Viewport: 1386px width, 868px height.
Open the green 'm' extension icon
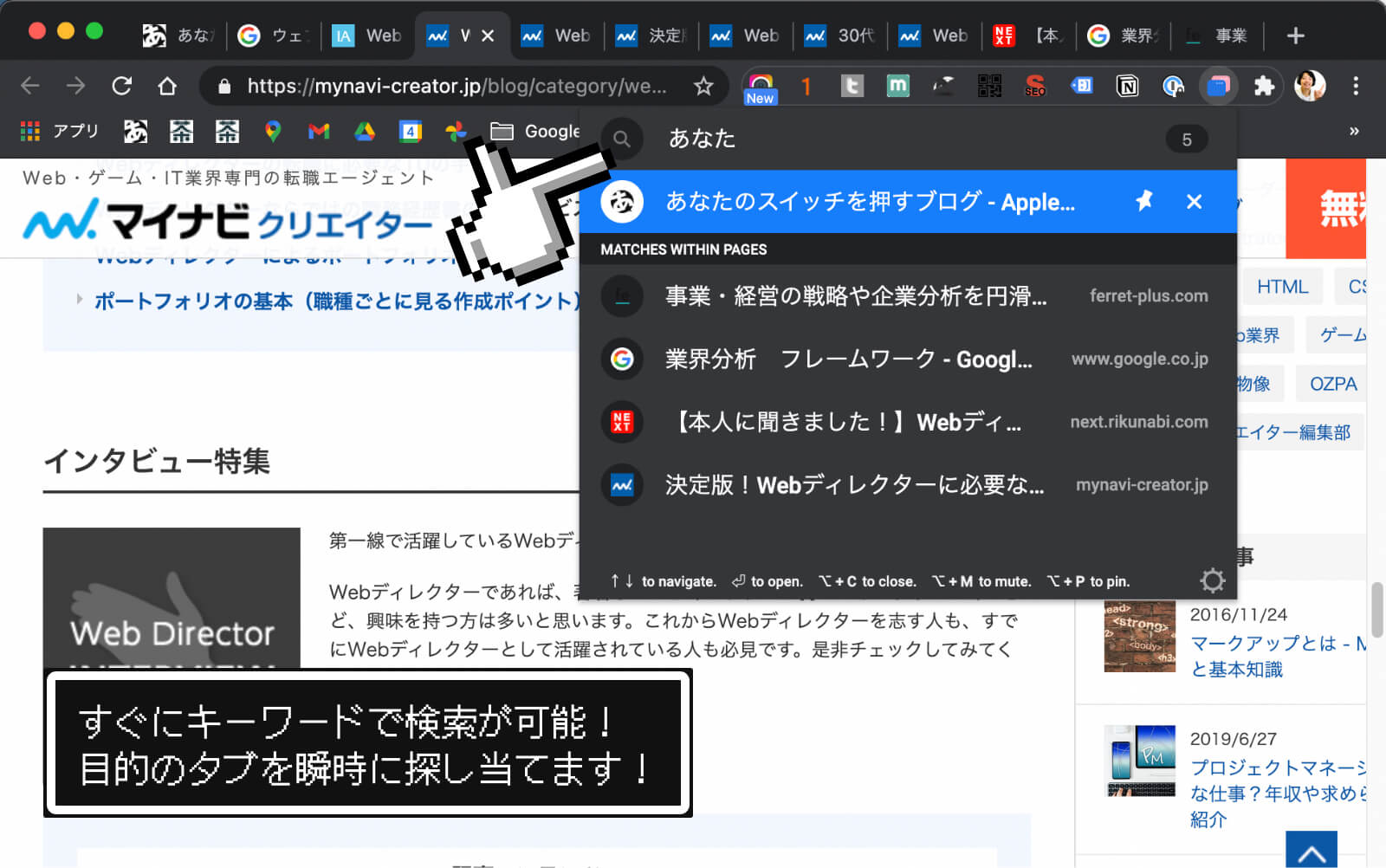pos(897,86)
